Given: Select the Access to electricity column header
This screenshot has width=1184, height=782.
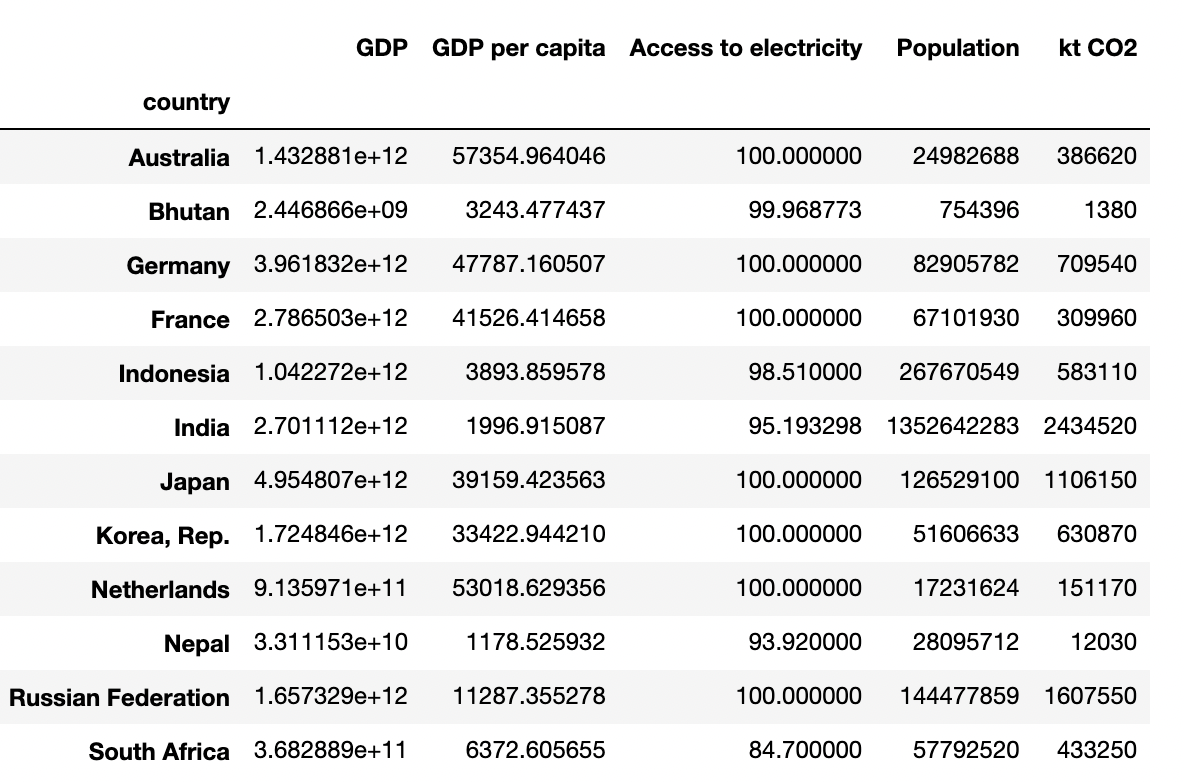Looking at the screenshot, I should point(745,48).
